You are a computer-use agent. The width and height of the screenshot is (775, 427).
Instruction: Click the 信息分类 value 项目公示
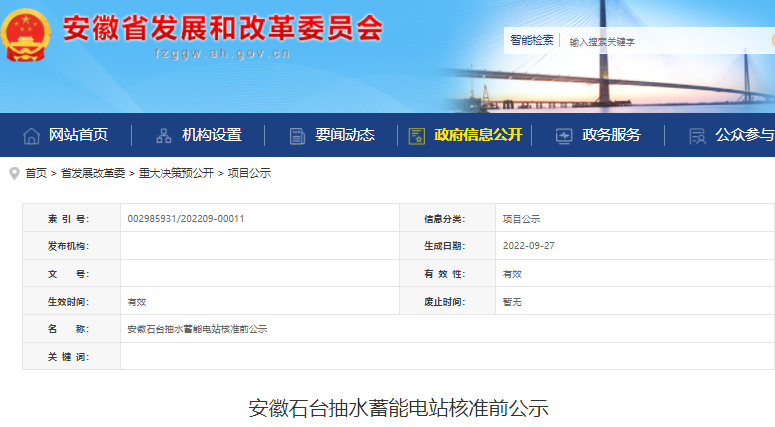coord(521,219)
